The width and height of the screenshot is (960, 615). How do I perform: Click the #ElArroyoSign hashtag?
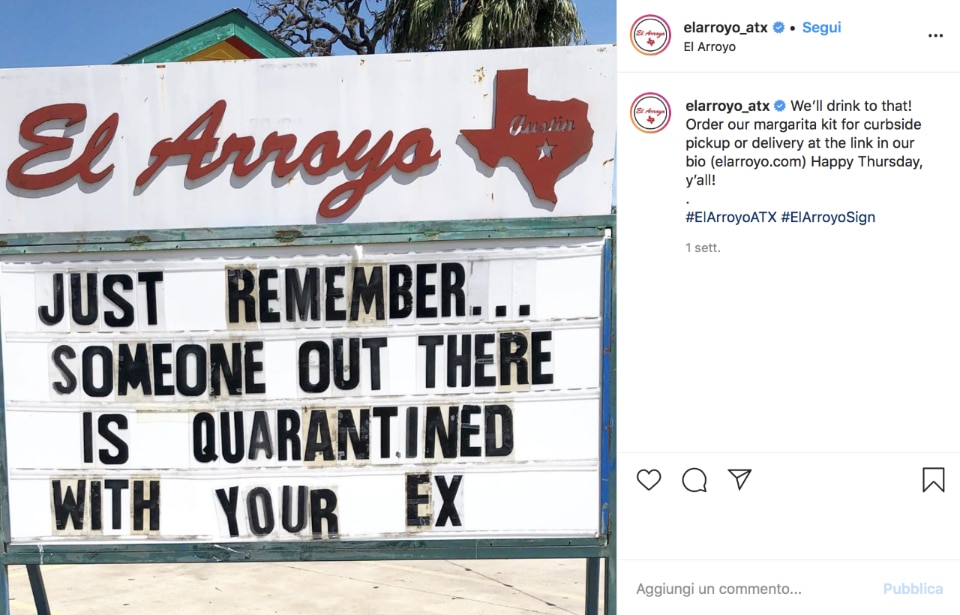(x=828, y=217)
